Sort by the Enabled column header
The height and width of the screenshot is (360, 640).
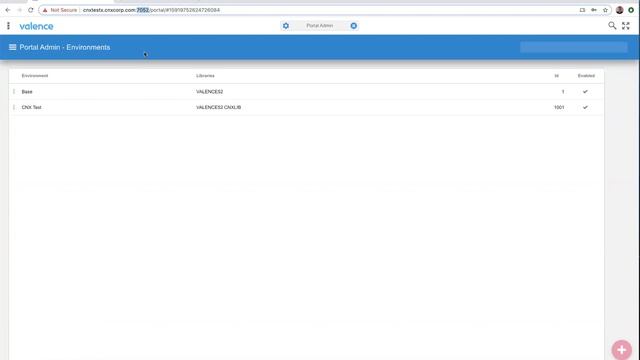[x=586, y=76]
